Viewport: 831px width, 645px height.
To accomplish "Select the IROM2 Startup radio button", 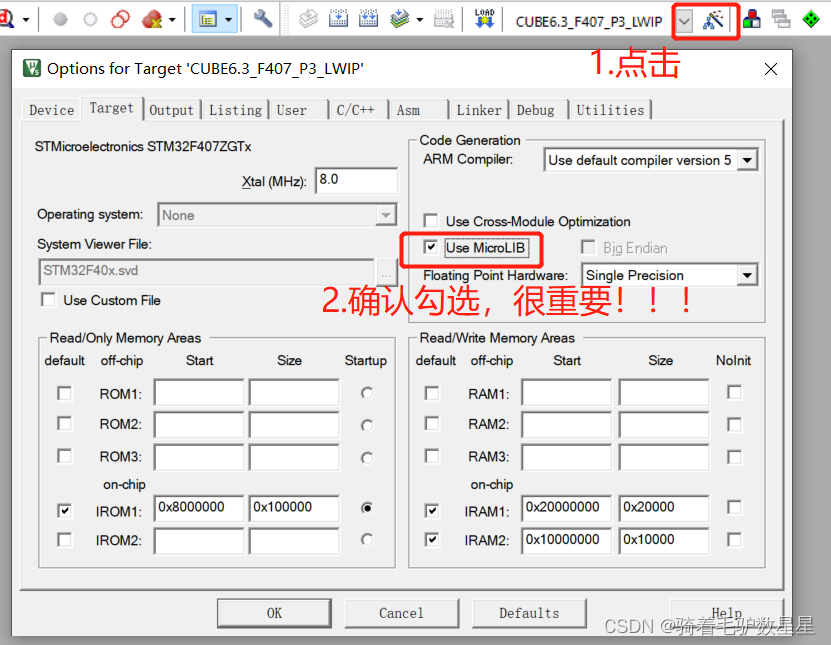I will (367, 540).
